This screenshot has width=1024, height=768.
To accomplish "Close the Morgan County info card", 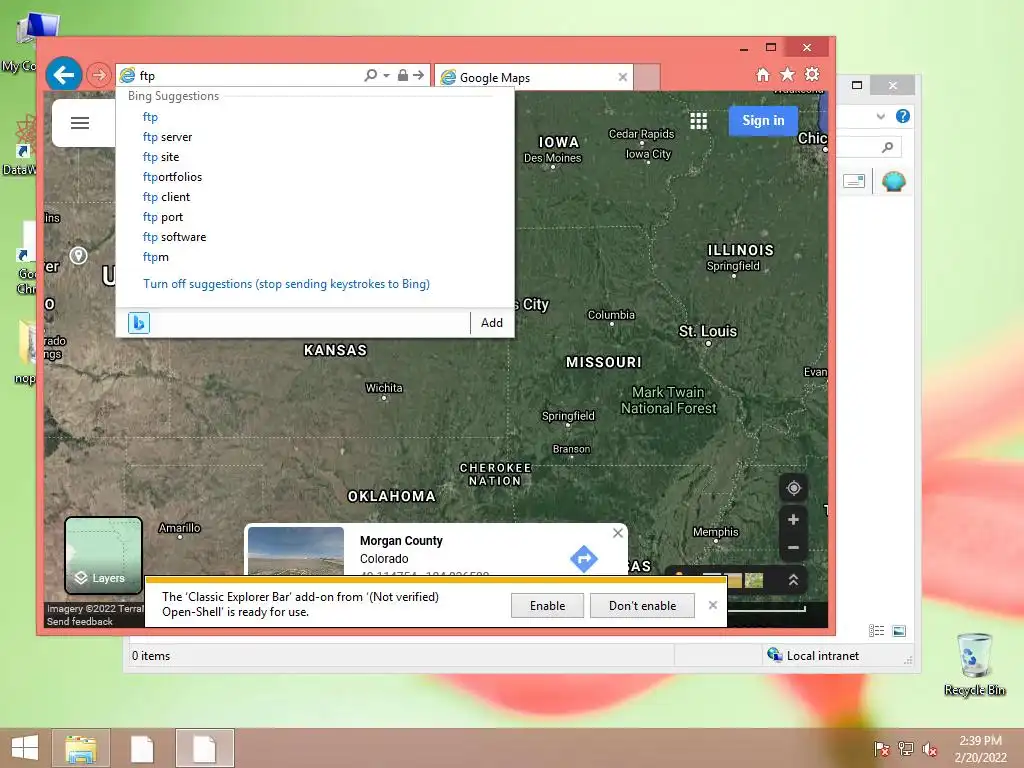I will [x=618, y=533].
